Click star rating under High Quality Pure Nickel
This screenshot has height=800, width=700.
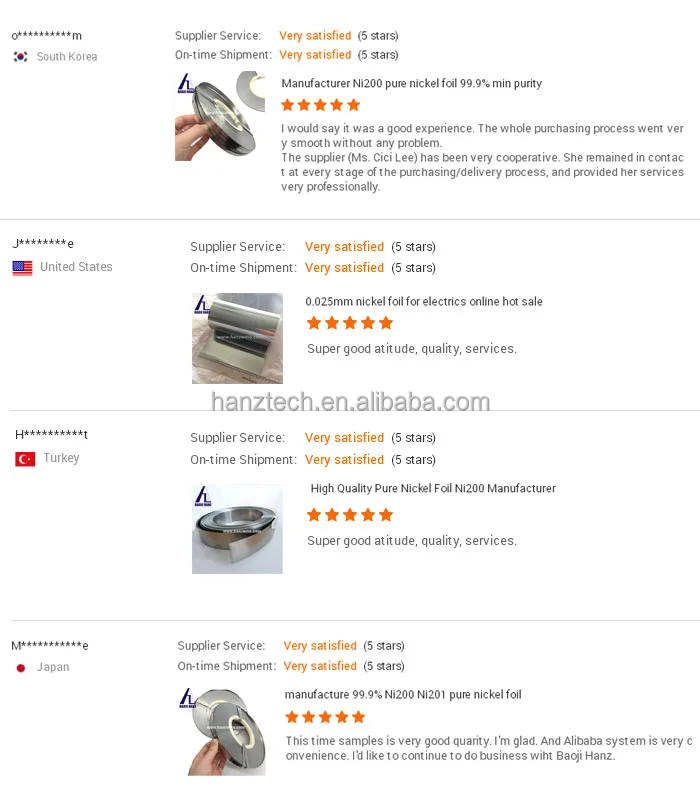pos(350,515)
